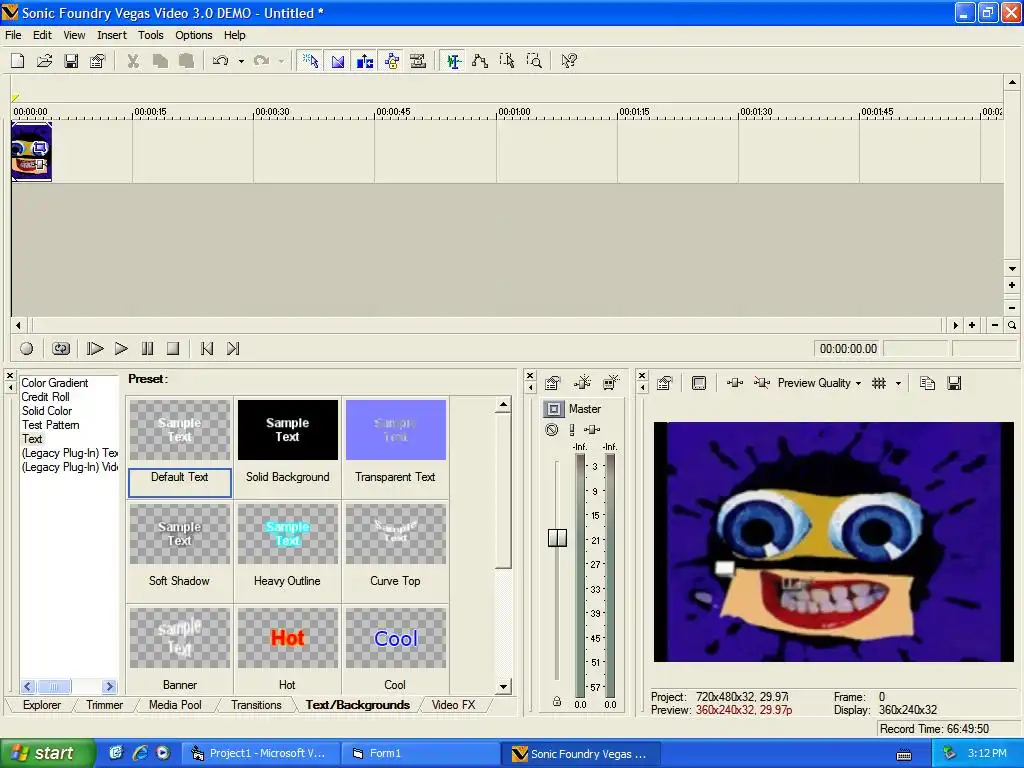This screenshot has width=1024, height=768.
Task: Lock the Master fader channels
Action: pos(556,701)
